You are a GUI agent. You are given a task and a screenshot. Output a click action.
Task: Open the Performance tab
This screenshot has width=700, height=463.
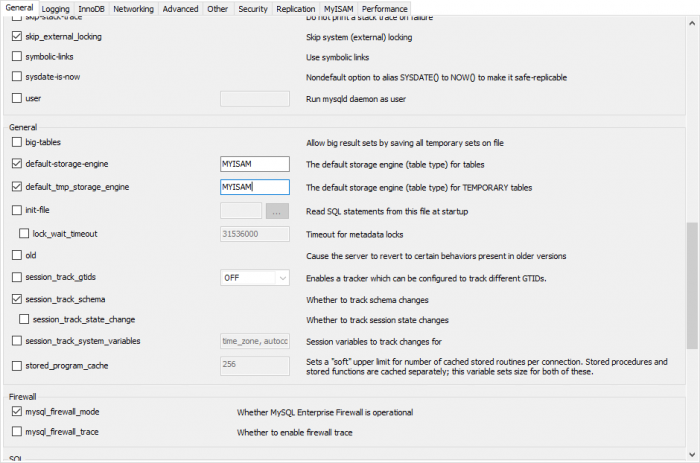click(x=384, y=9)
